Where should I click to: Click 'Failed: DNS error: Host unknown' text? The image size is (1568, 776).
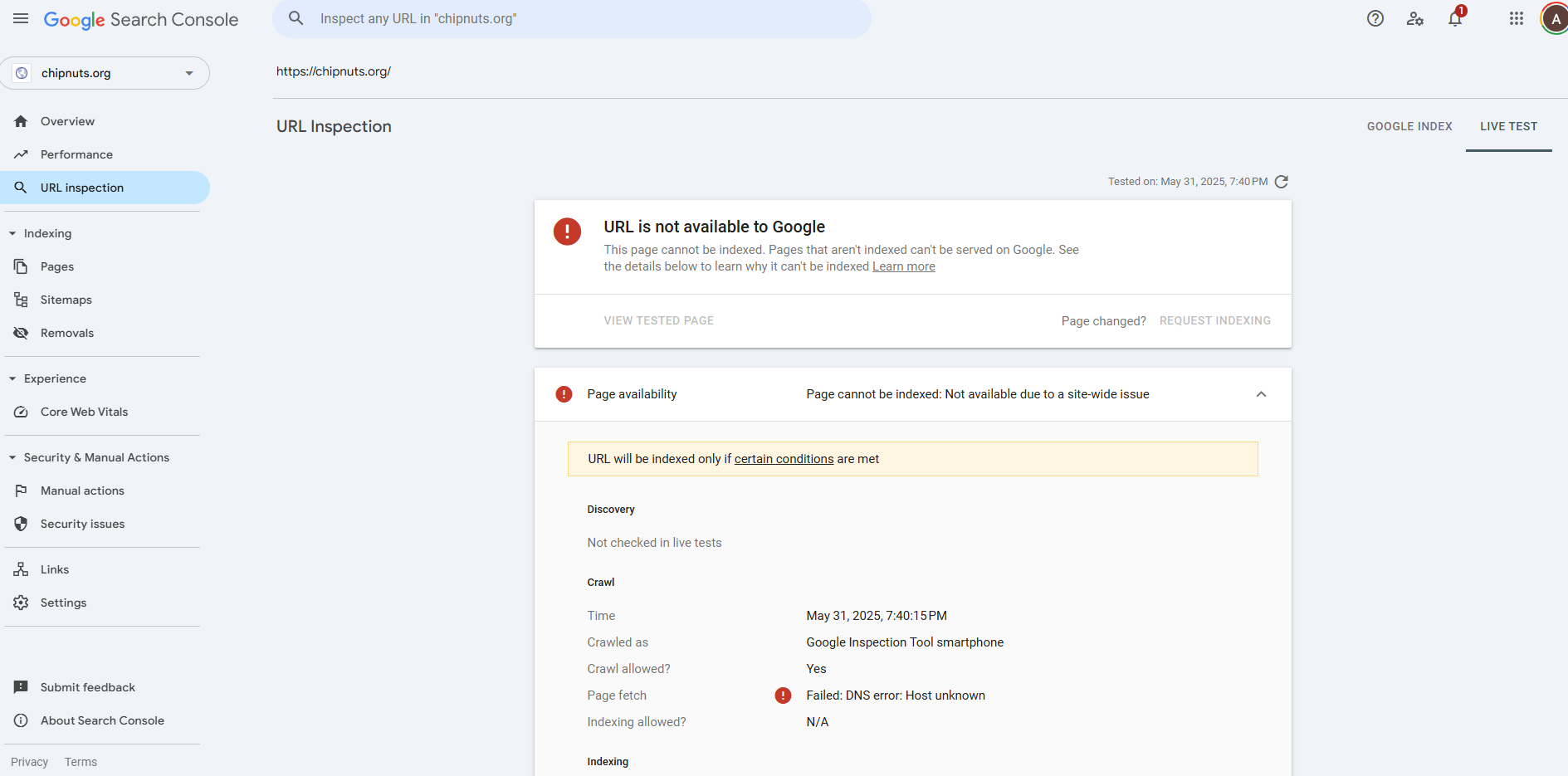896,695
